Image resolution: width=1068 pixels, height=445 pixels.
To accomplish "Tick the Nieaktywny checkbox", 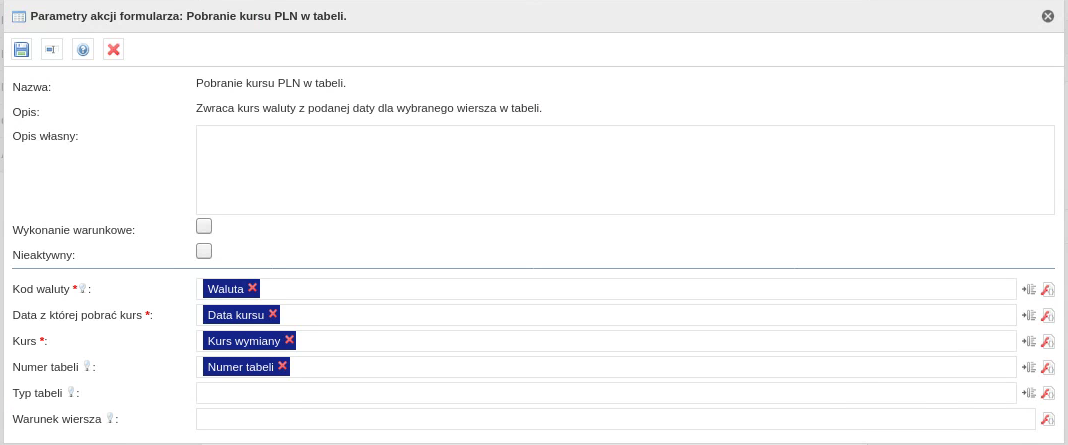I will pyautogui.click(x=204, y=251).
